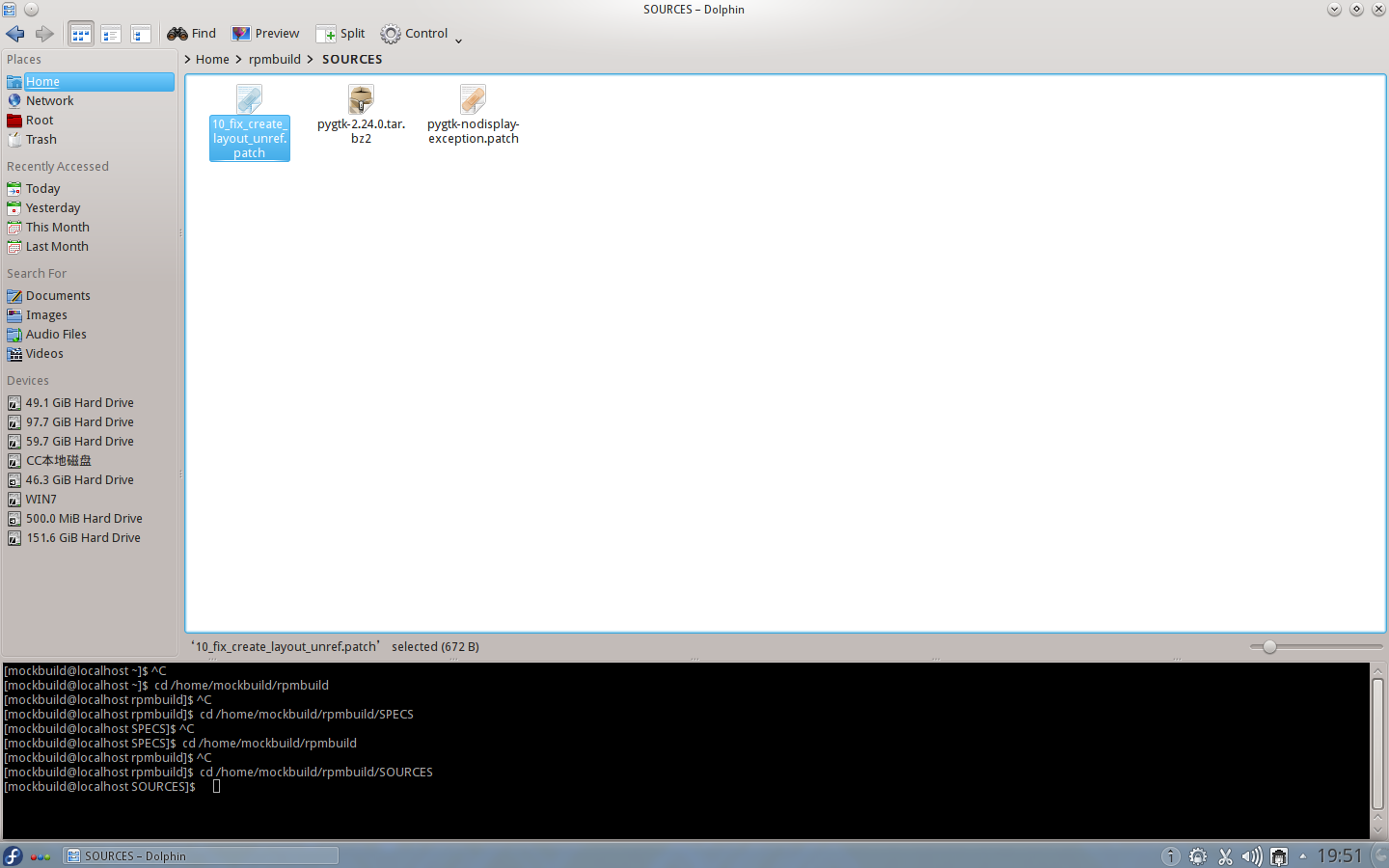
Task: Open Trash in the Places panel
Action: click(x=90, y=140)
